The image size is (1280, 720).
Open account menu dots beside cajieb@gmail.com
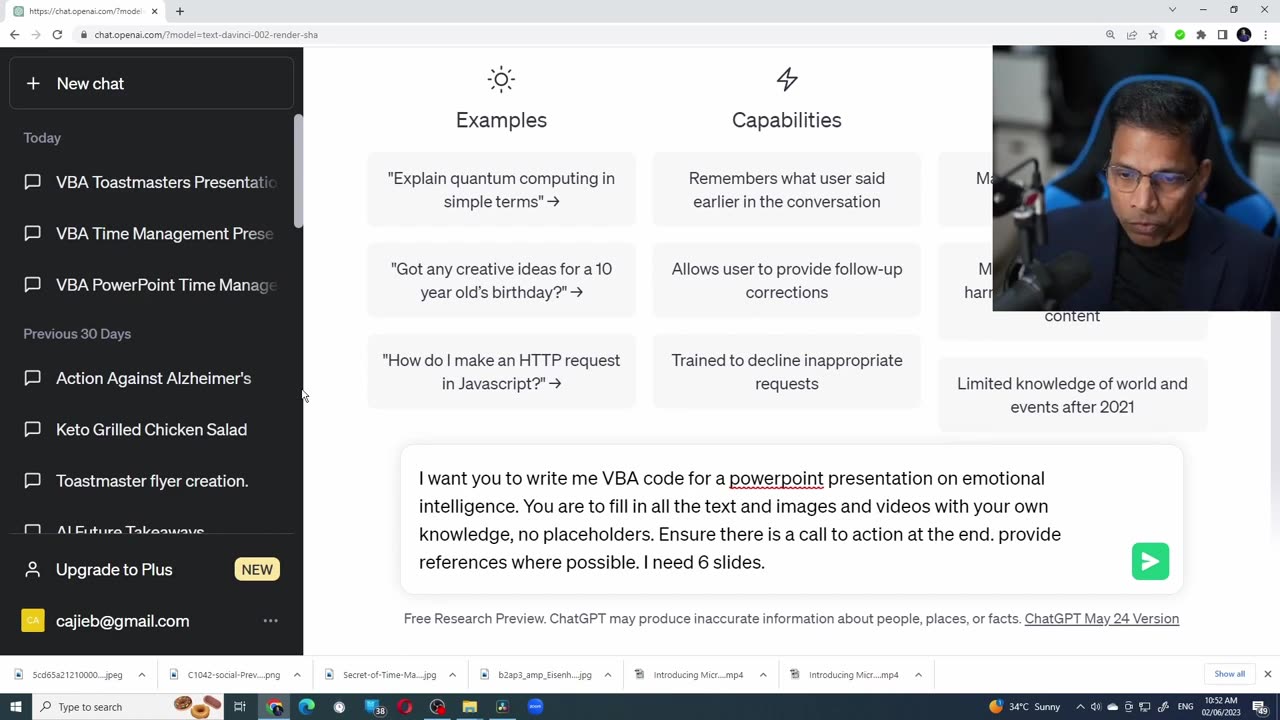(x=270, y=621)
